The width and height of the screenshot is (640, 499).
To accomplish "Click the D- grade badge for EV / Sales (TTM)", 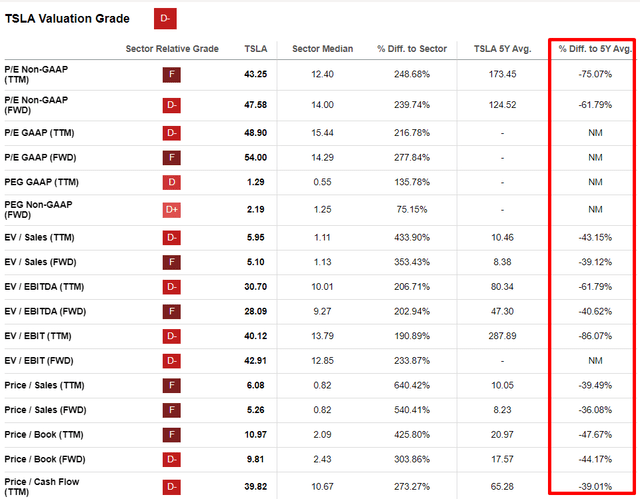I will click(x=172, y=237).
